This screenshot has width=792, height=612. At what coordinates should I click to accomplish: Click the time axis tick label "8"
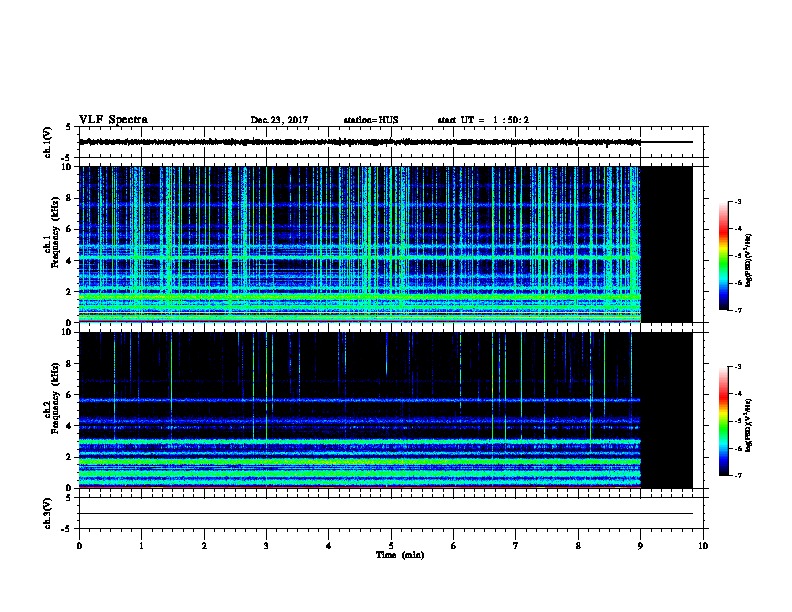pyautogui.click(x=578, y=545)
